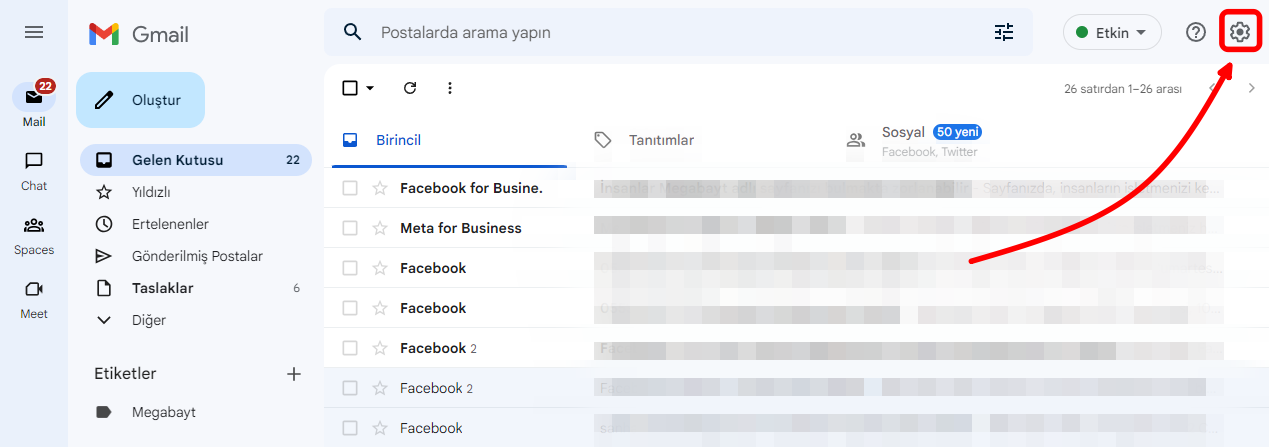Click the Refresh inbox icon
The image size is (1269, 447).
(x=410, y=88)
